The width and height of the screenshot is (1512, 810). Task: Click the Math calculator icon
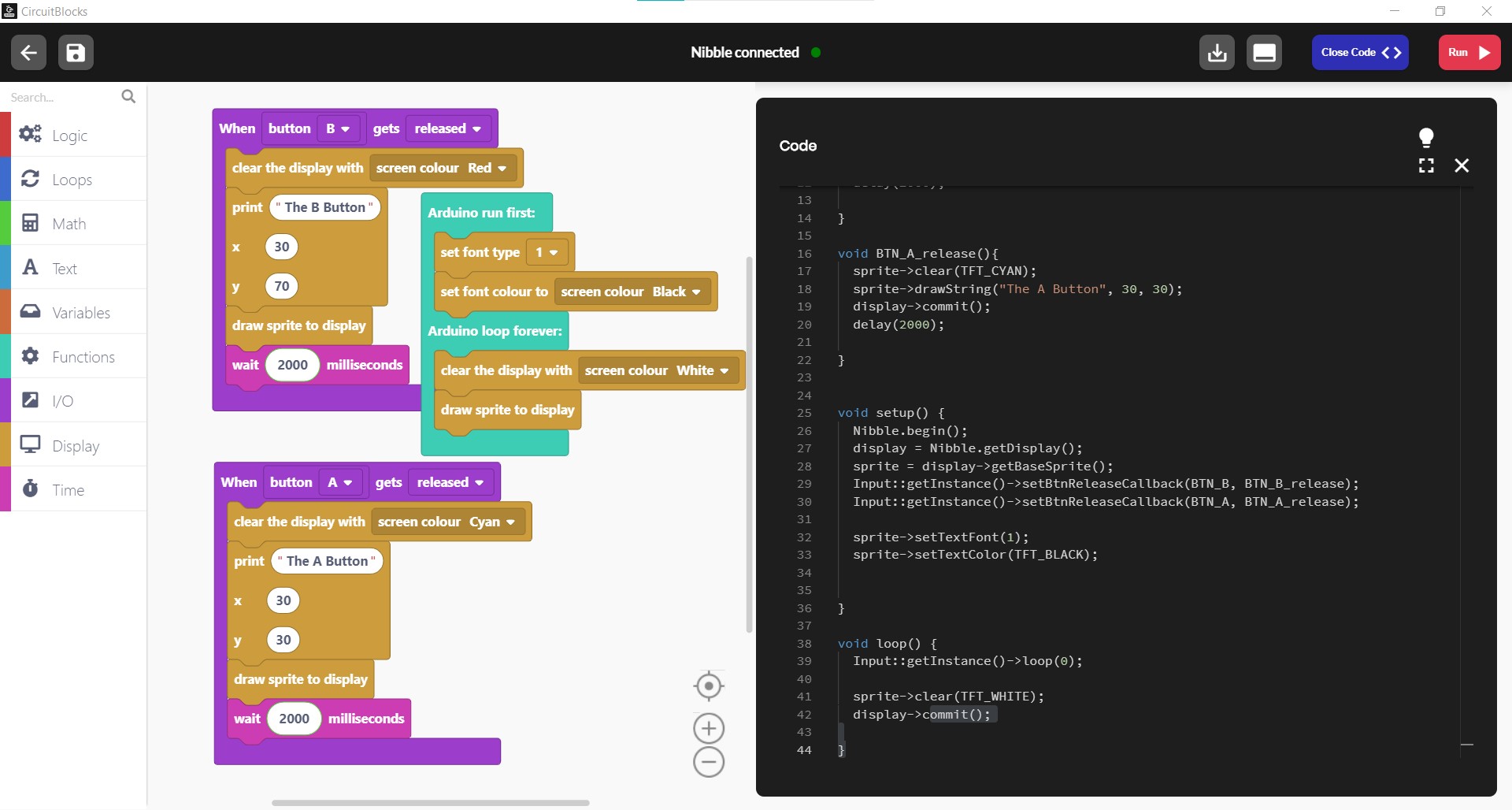30,223
